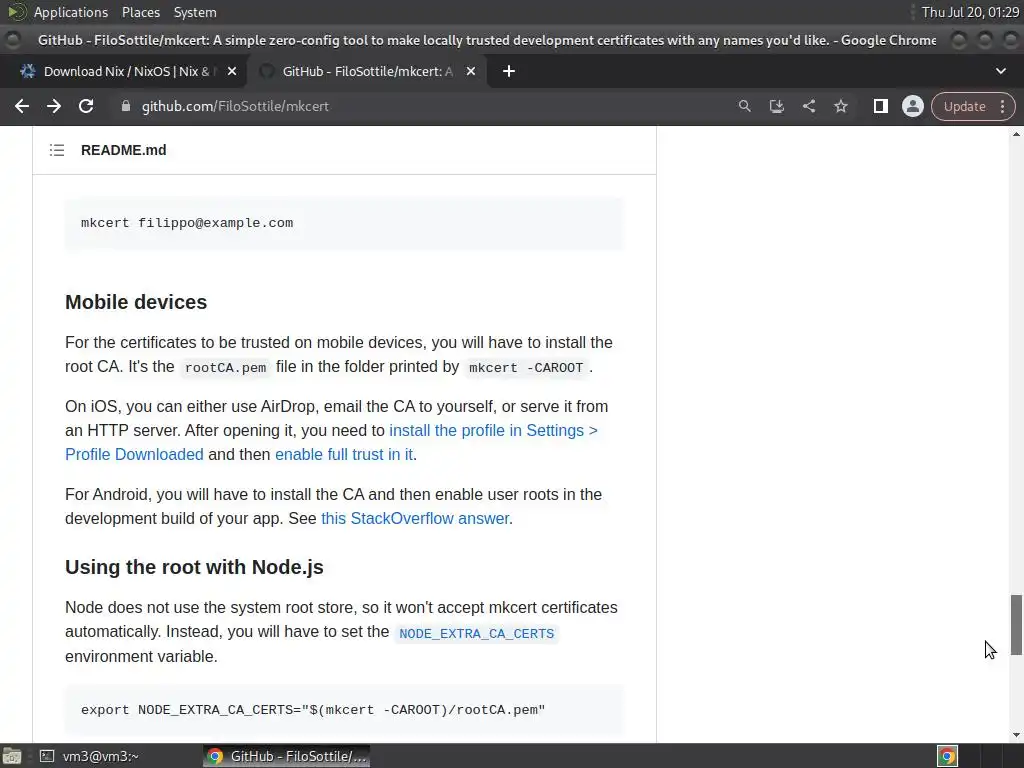
Task: Click the NODE_EXTRA_CA_CERTS code link
Action: [476, 633]
